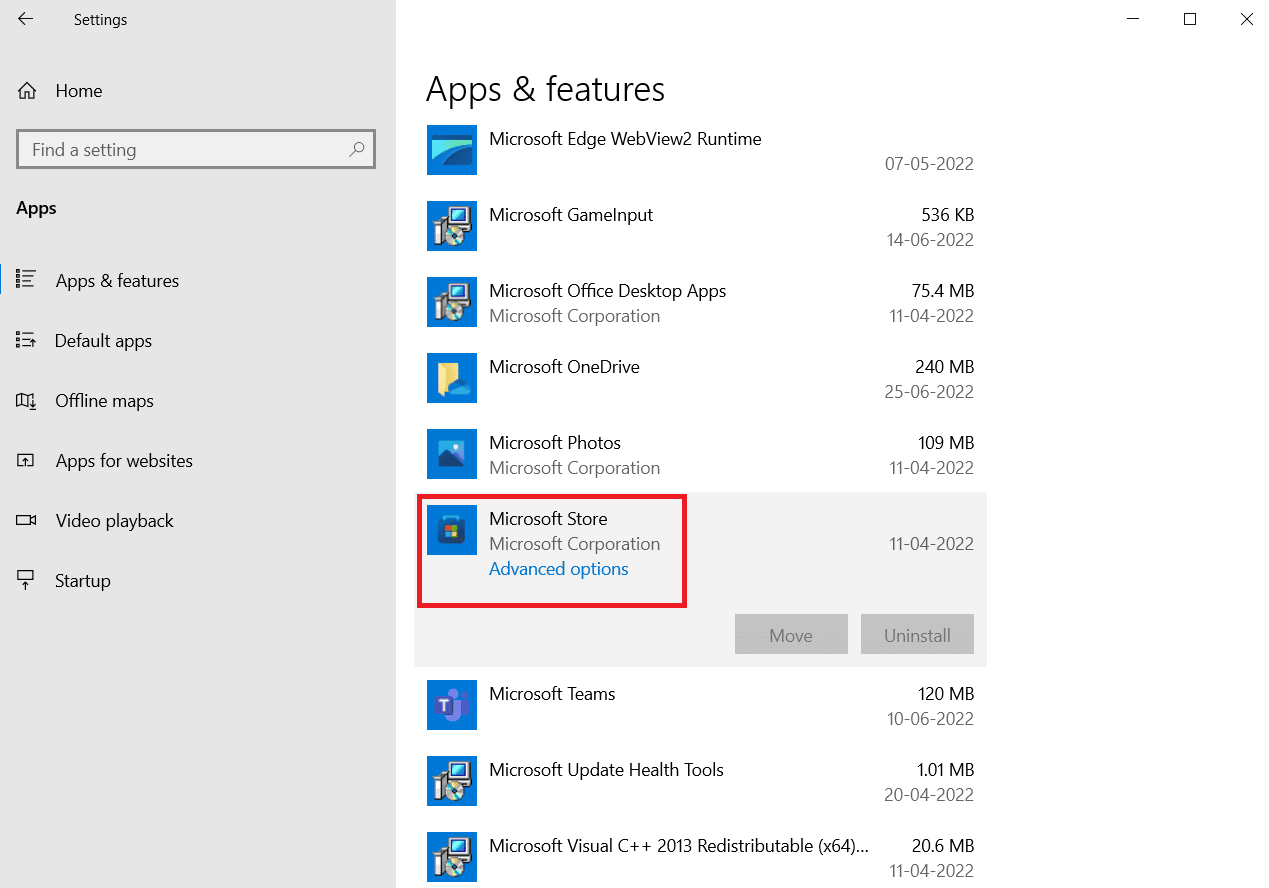Click the 07-05-2022 install date
This screenshot has height=888, width=1269.
click(x=929, y=164)
